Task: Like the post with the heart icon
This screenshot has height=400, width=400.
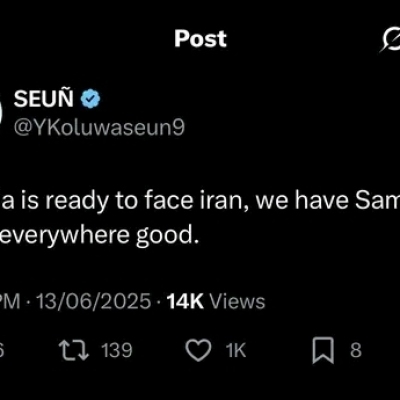Action: click(198, 350)
